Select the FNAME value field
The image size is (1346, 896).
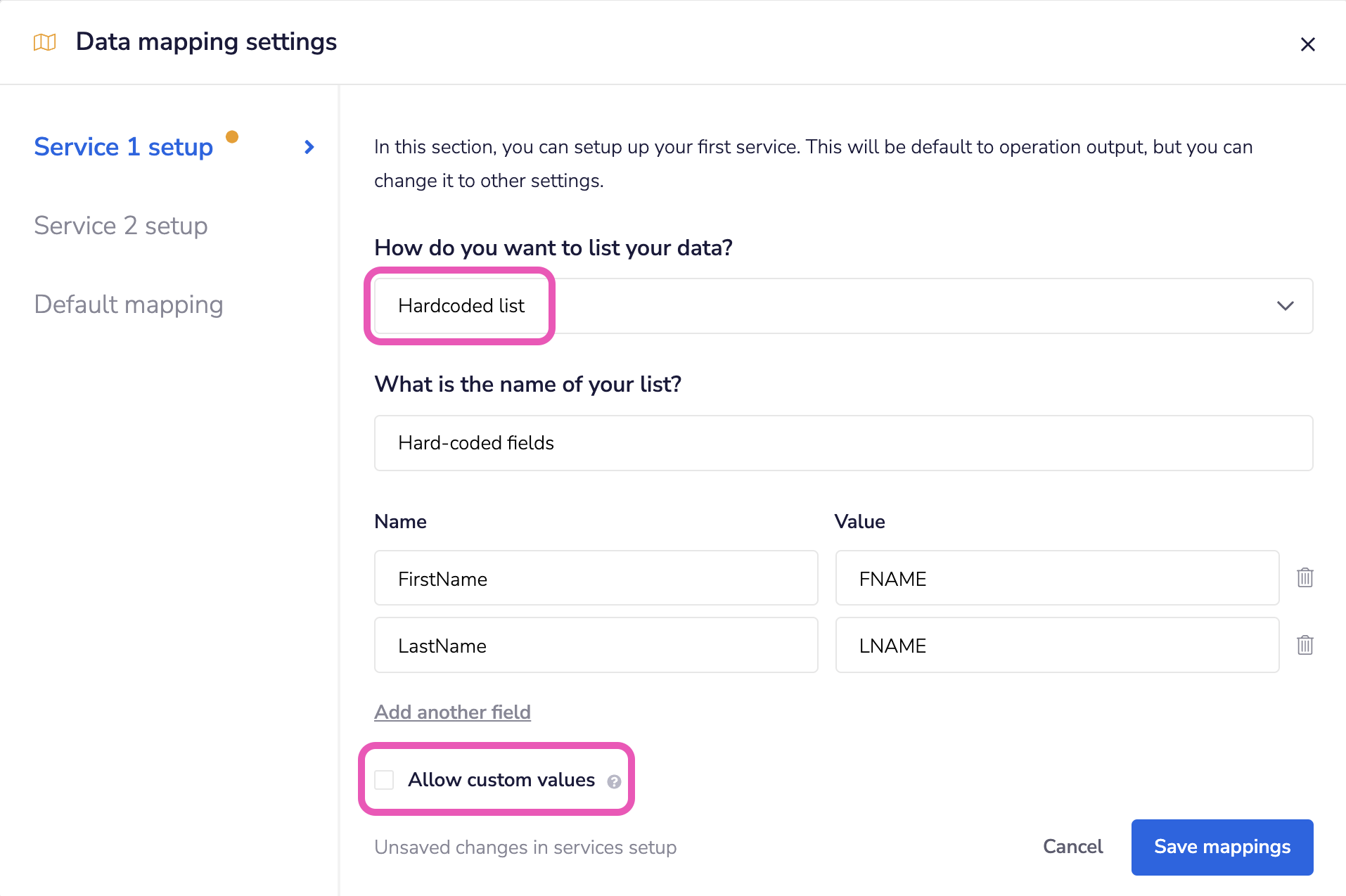coord(1057,577)
